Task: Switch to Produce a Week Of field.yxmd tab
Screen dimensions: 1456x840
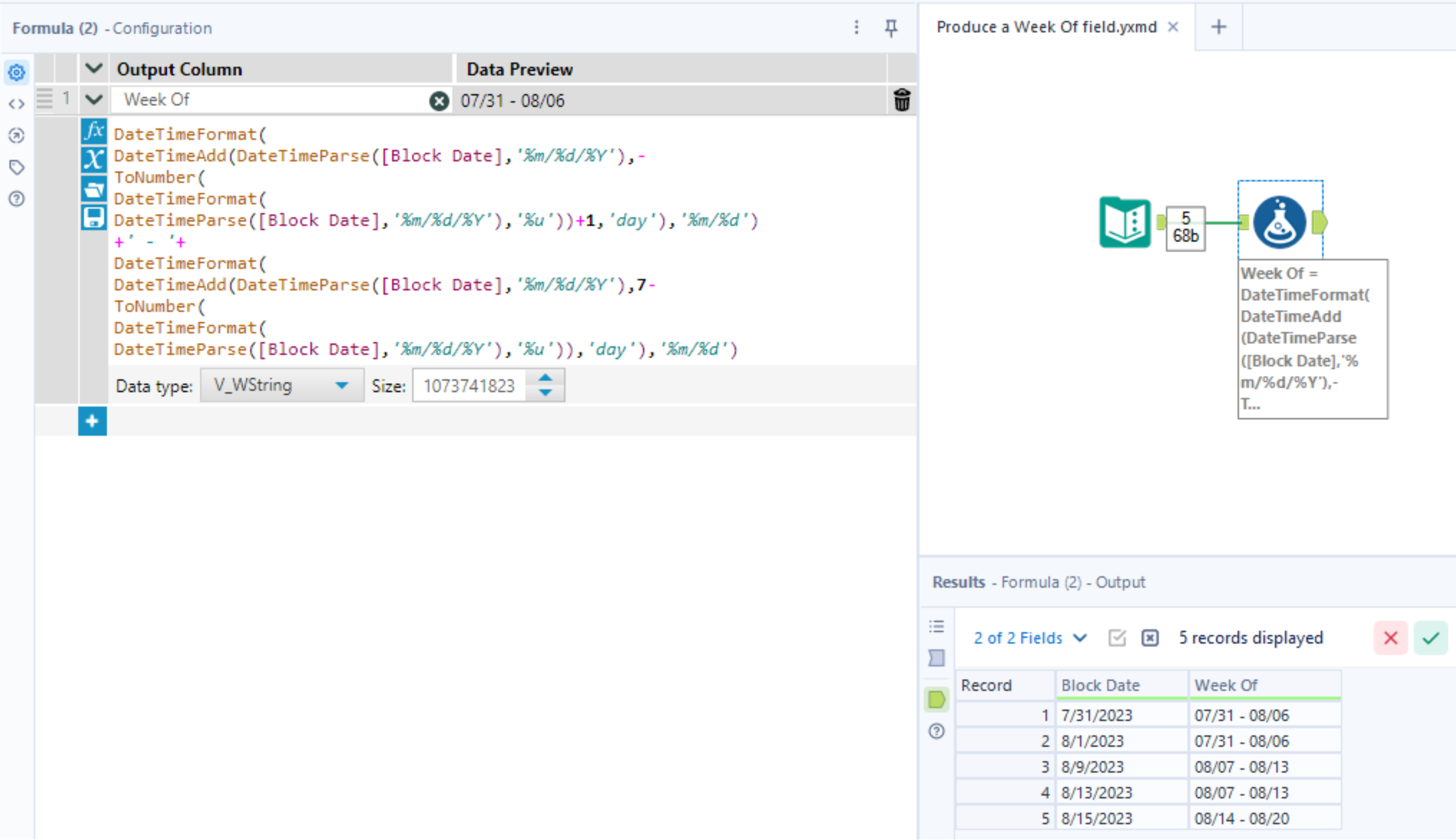Action: 1046,27
